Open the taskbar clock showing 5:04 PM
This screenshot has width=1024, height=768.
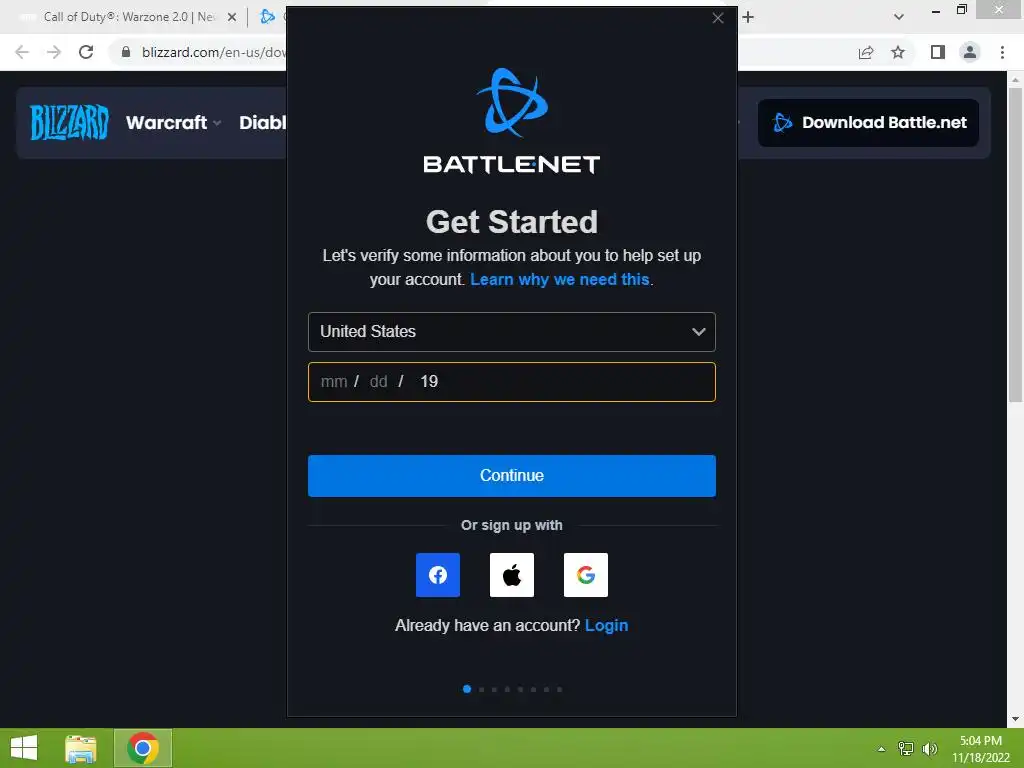(x=980, y=749)
